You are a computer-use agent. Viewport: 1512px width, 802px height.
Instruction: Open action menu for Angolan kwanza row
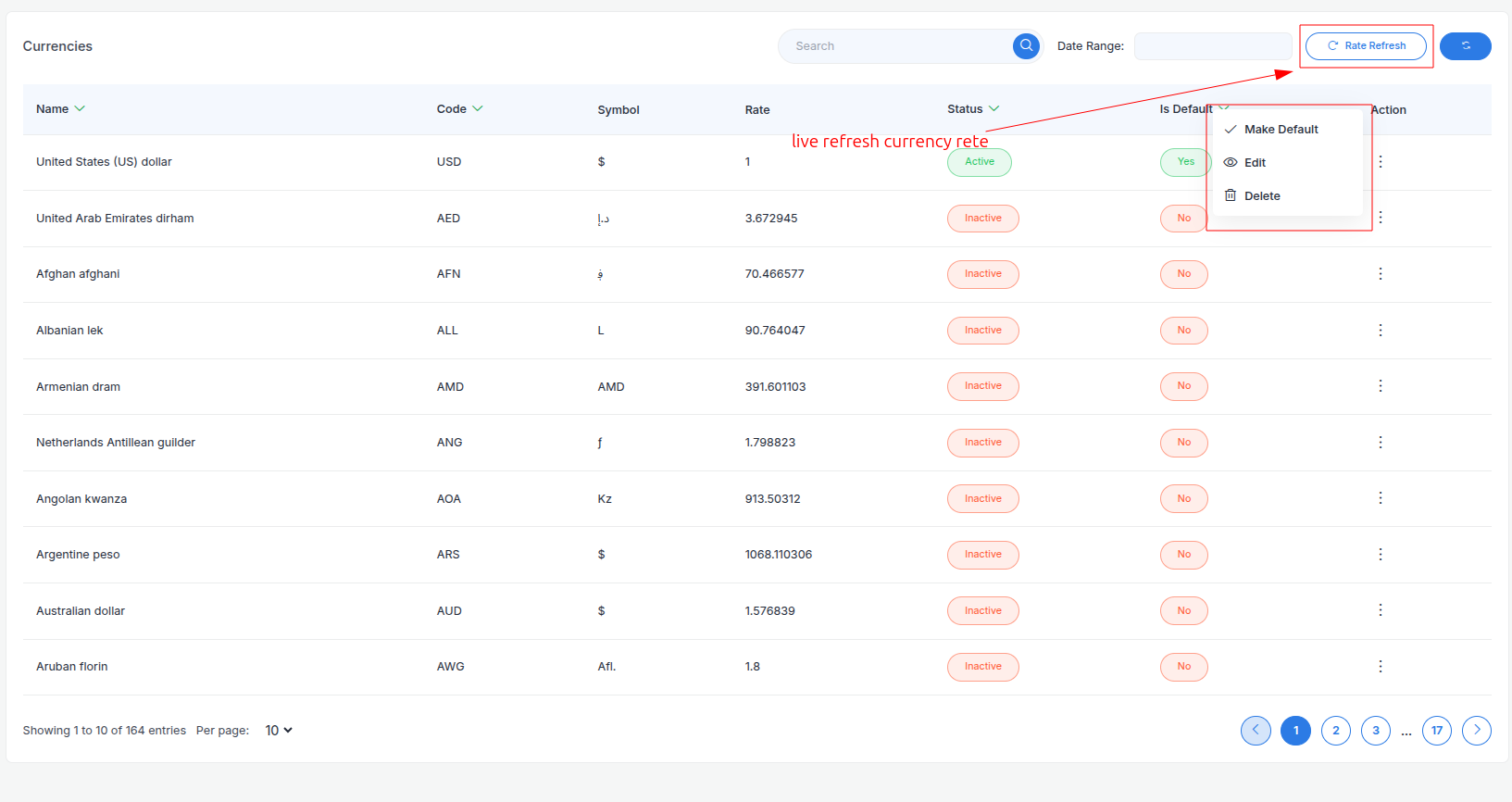coord(1381,498)
